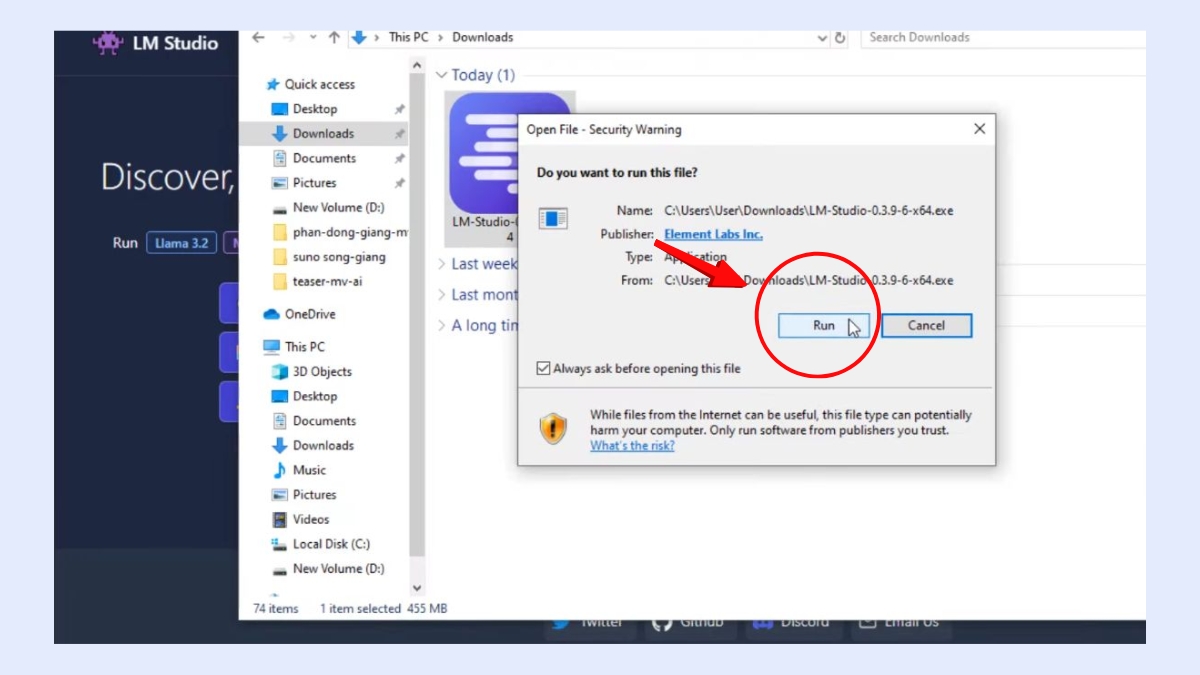Click the Llama 3.2 tag on webpage
The image size is (1200, 675).
click(181, 243)
